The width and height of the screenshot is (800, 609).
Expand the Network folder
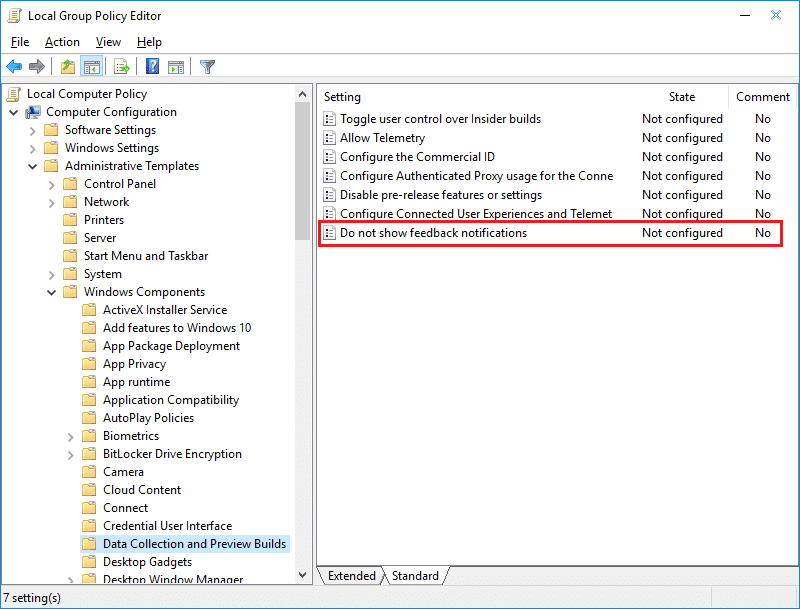pos(52,202)
